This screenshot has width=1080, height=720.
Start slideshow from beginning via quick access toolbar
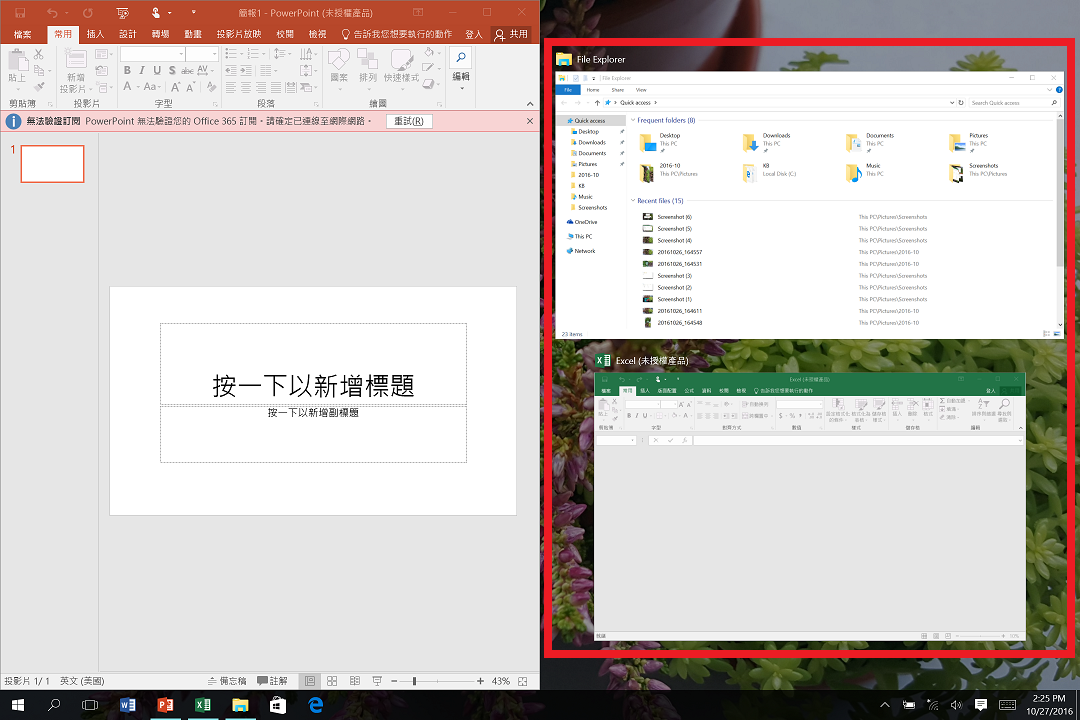pyautogui.click(x=123, y=12)
